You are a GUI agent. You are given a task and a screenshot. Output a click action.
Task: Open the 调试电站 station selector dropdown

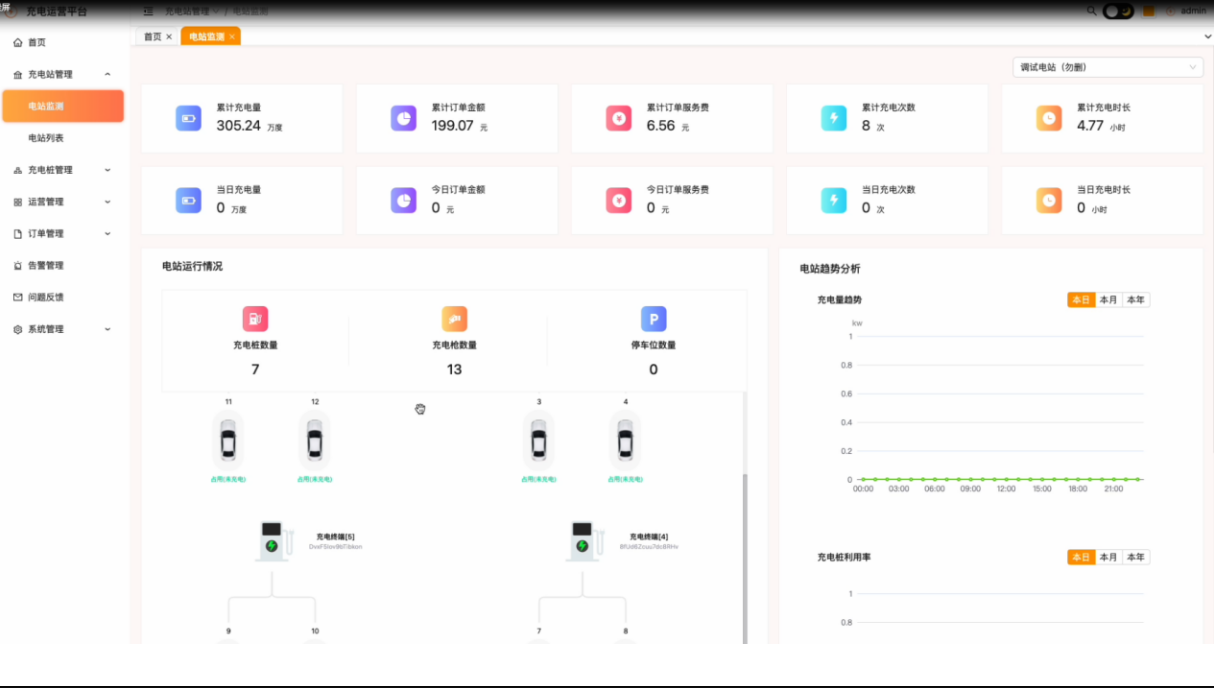pos(1107,67)
